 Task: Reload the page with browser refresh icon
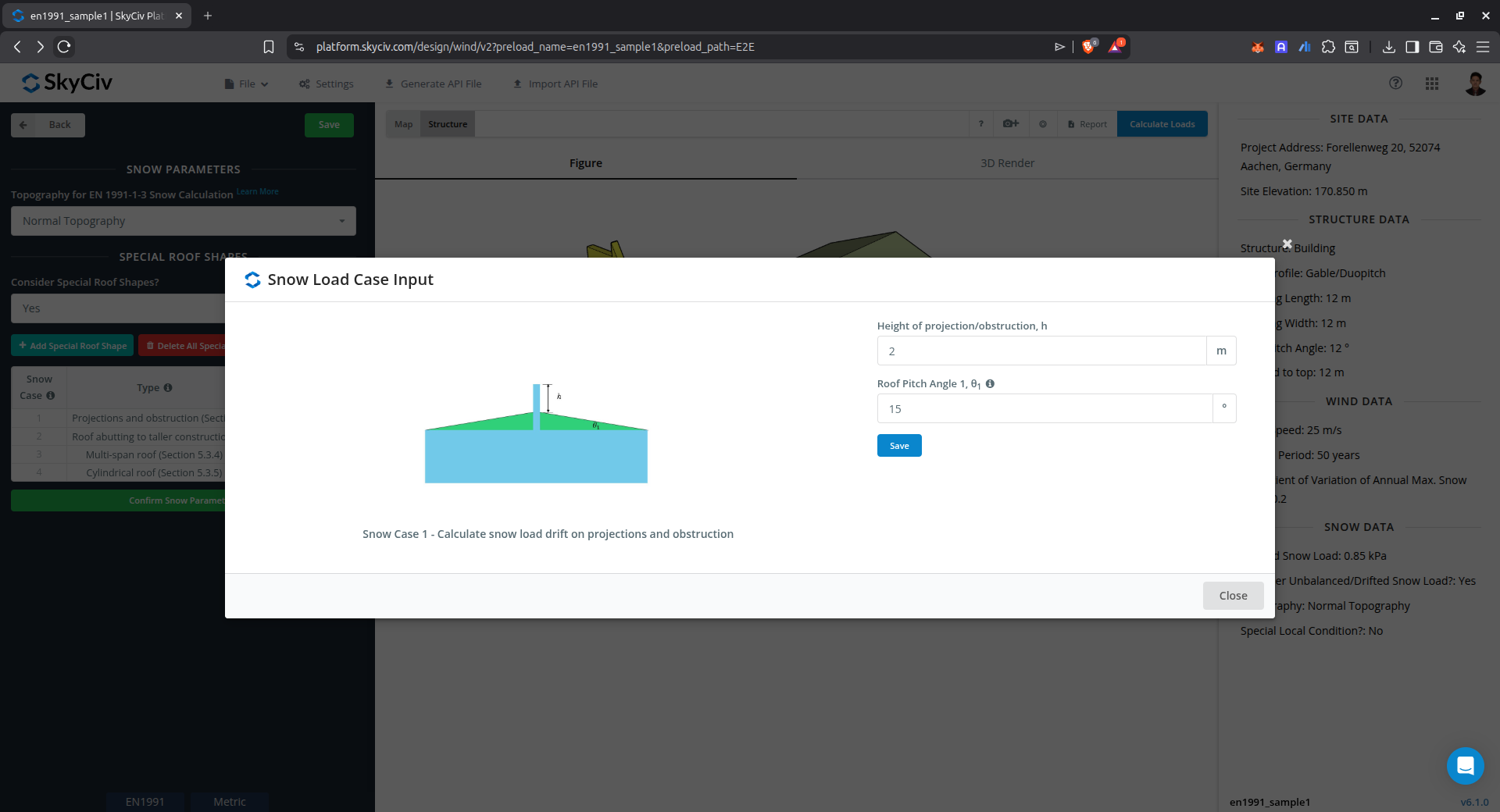pyautogui.click(x=64, y=47)
